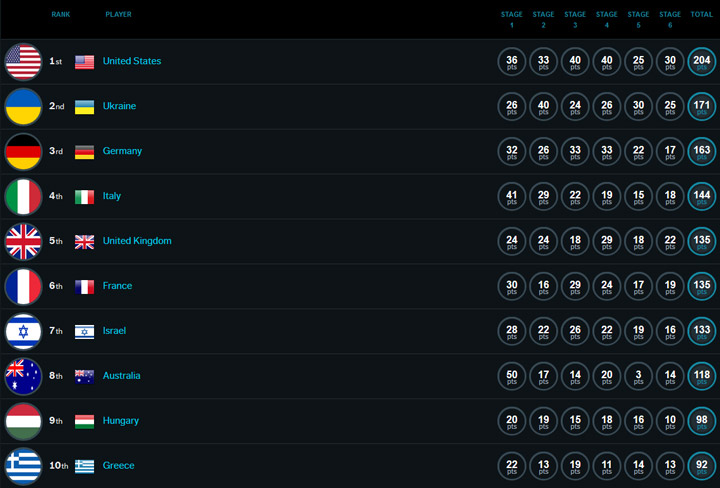Click the large round United Kingdom flag
Image resolution: width=720 pixels, height=488 pixels.
(23, 241)
